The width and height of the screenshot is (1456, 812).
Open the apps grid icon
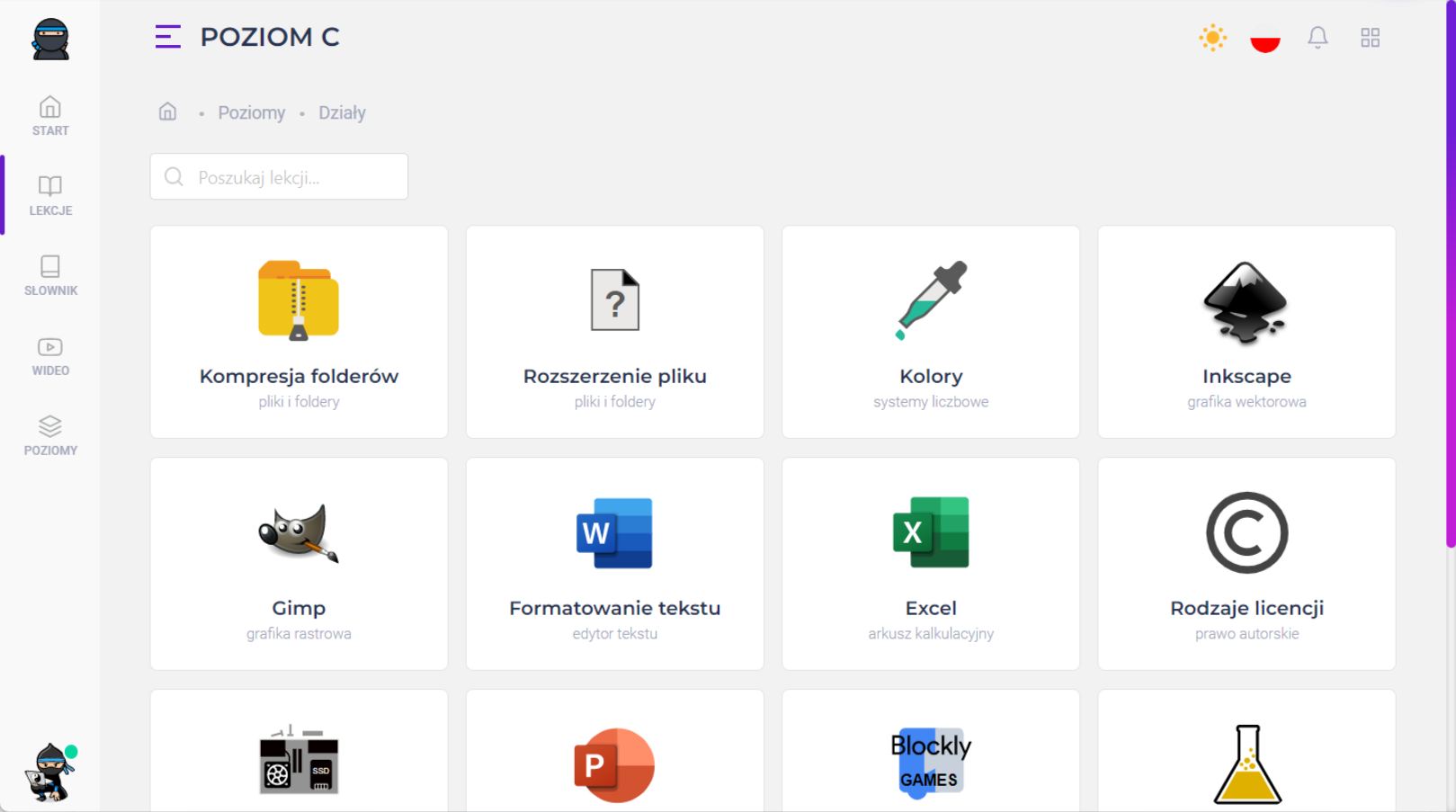pyautogui.click(x=1370, y=38)
